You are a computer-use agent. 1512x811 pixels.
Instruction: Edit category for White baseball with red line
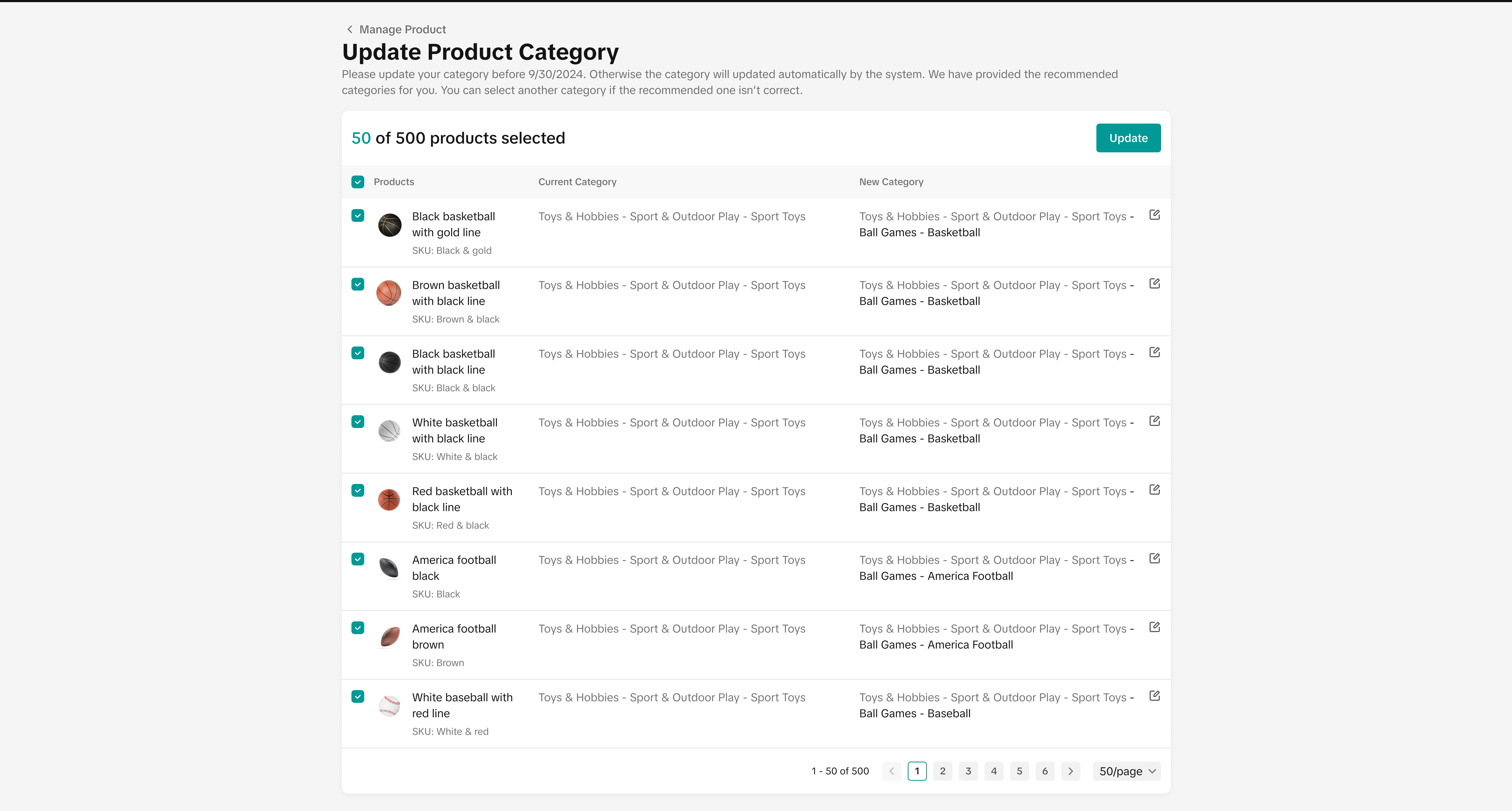(1154, 695)
